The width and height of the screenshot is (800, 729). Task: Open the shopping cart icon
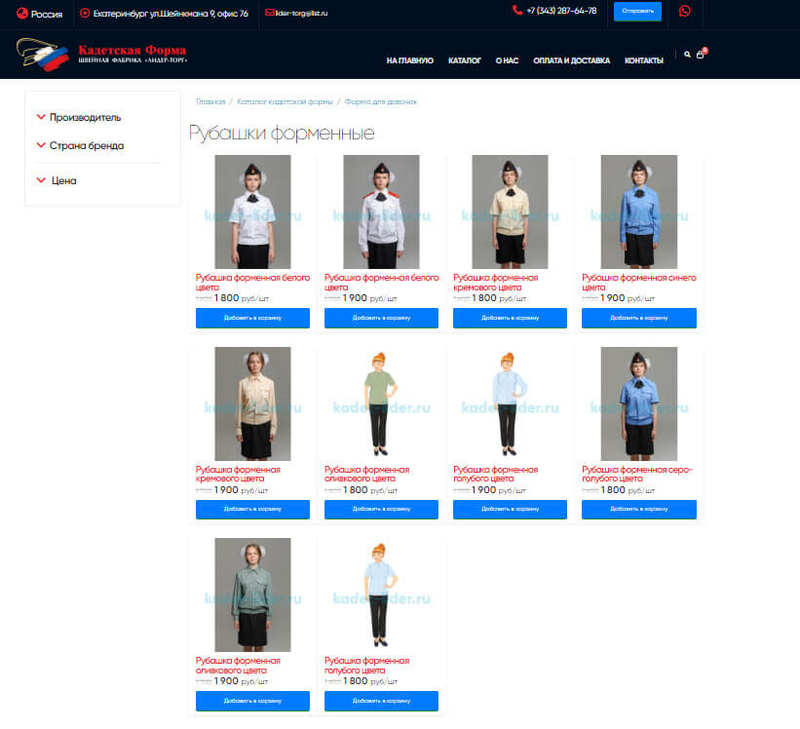pos(700,55)
